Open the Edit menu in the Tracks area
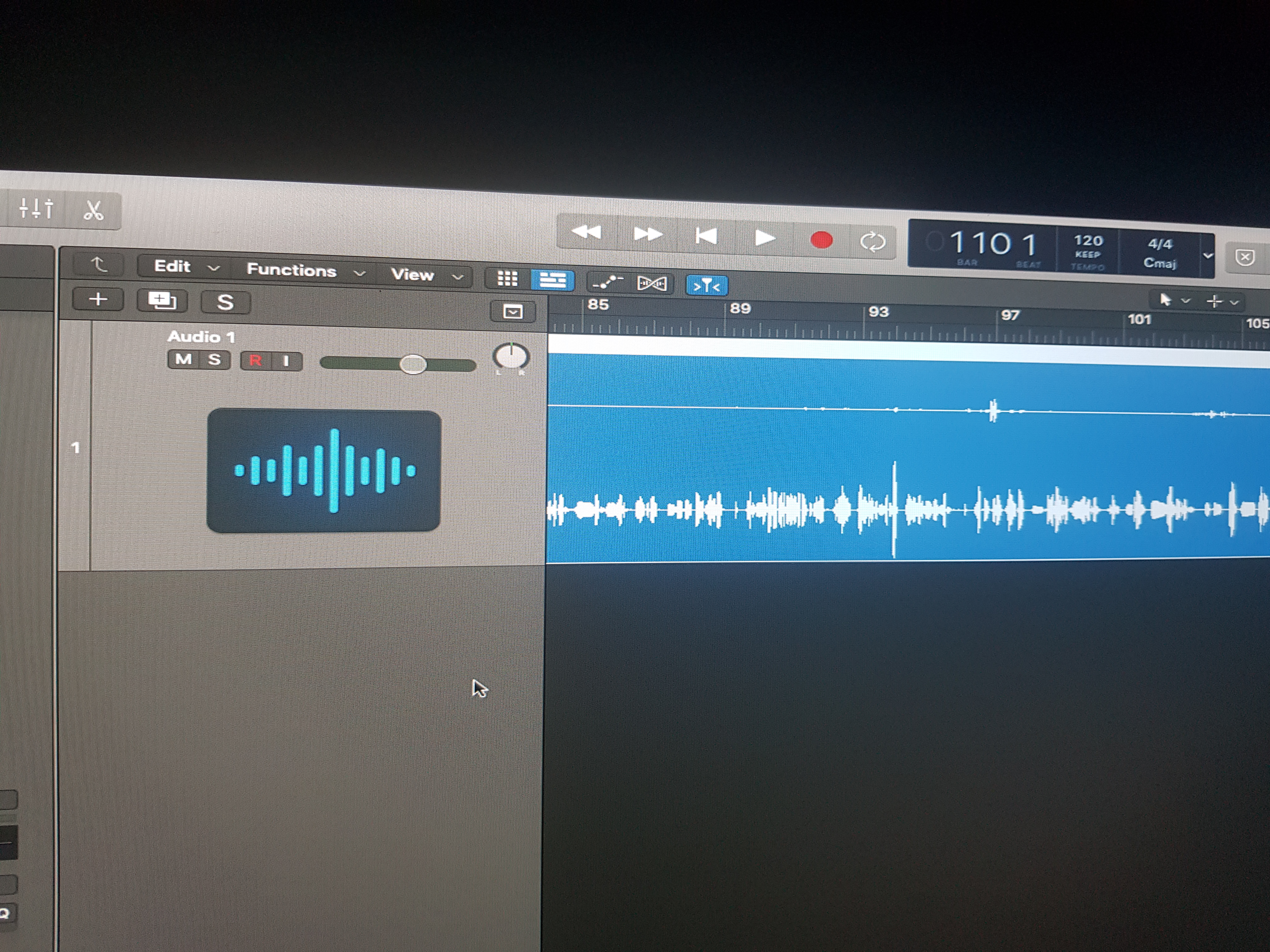This screenshot has width=1270, height=952. [186, 267]
